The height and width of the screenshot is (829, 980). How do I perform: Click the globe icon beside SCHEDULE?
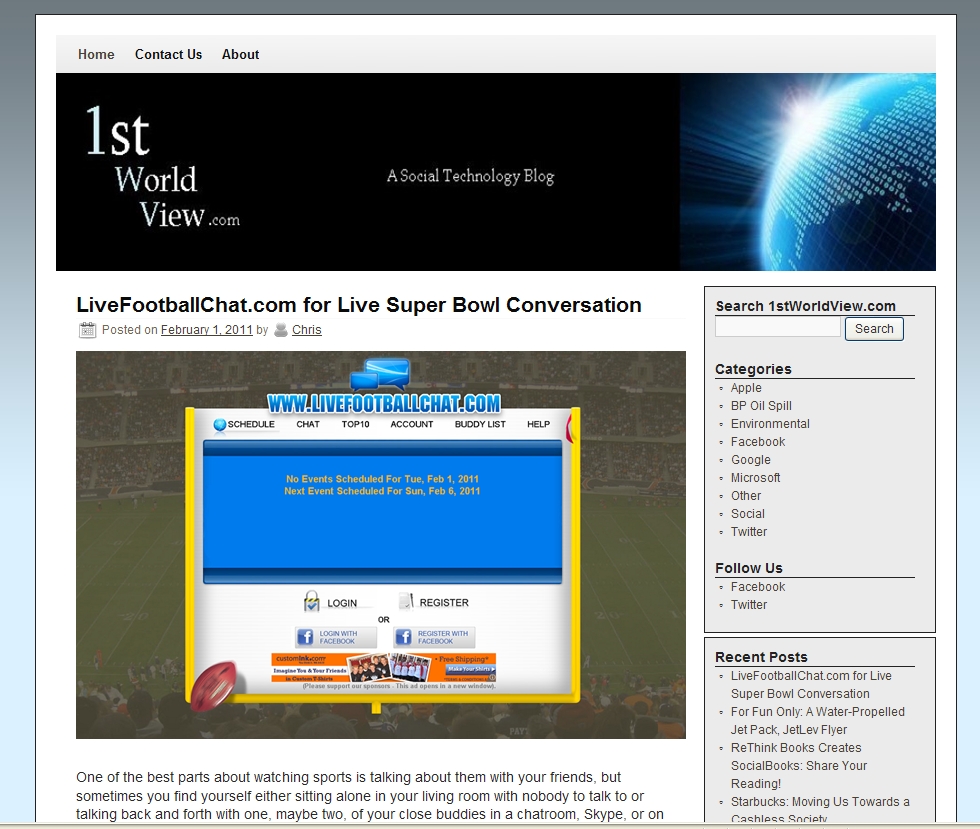219,425
